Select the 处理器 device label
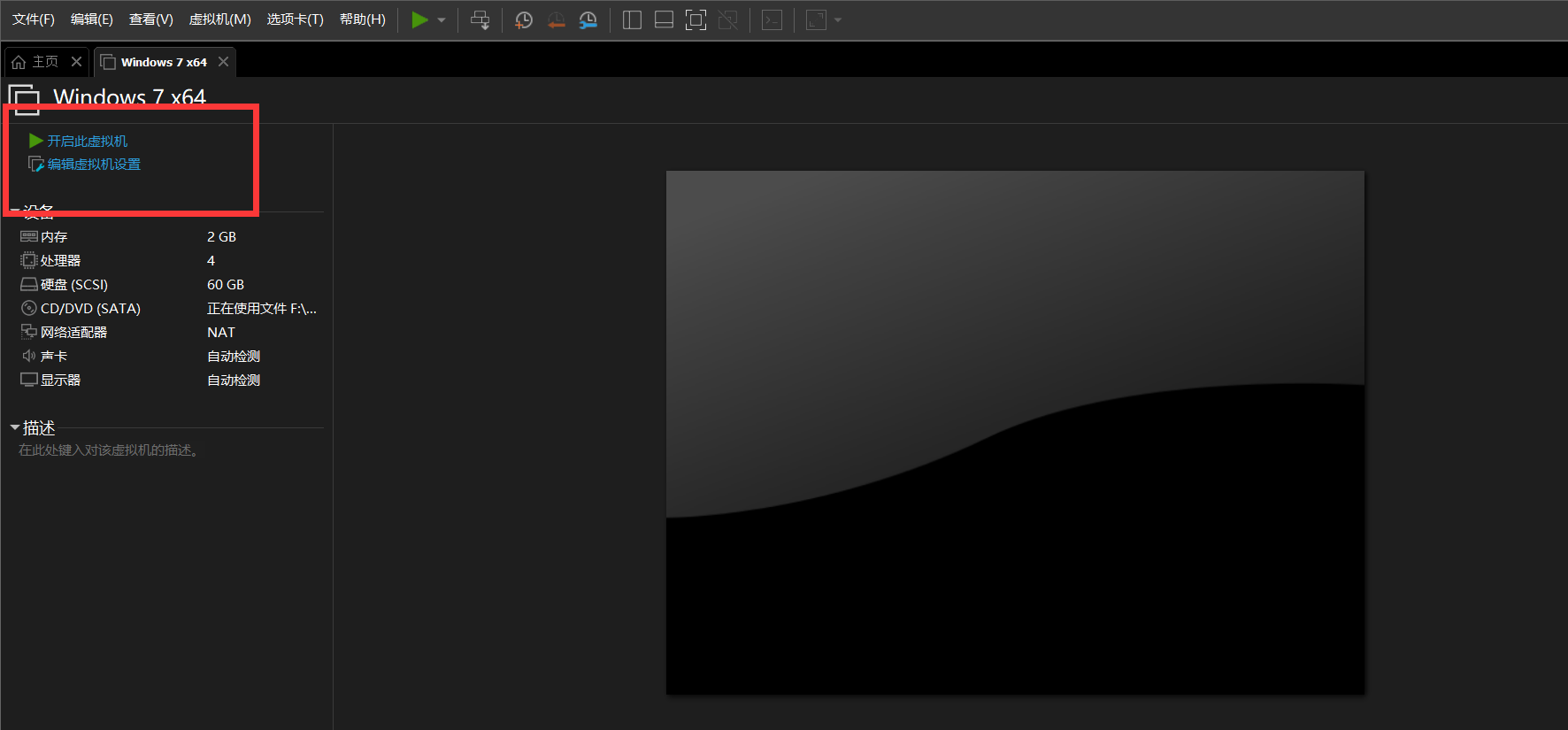 click(60, 261)
